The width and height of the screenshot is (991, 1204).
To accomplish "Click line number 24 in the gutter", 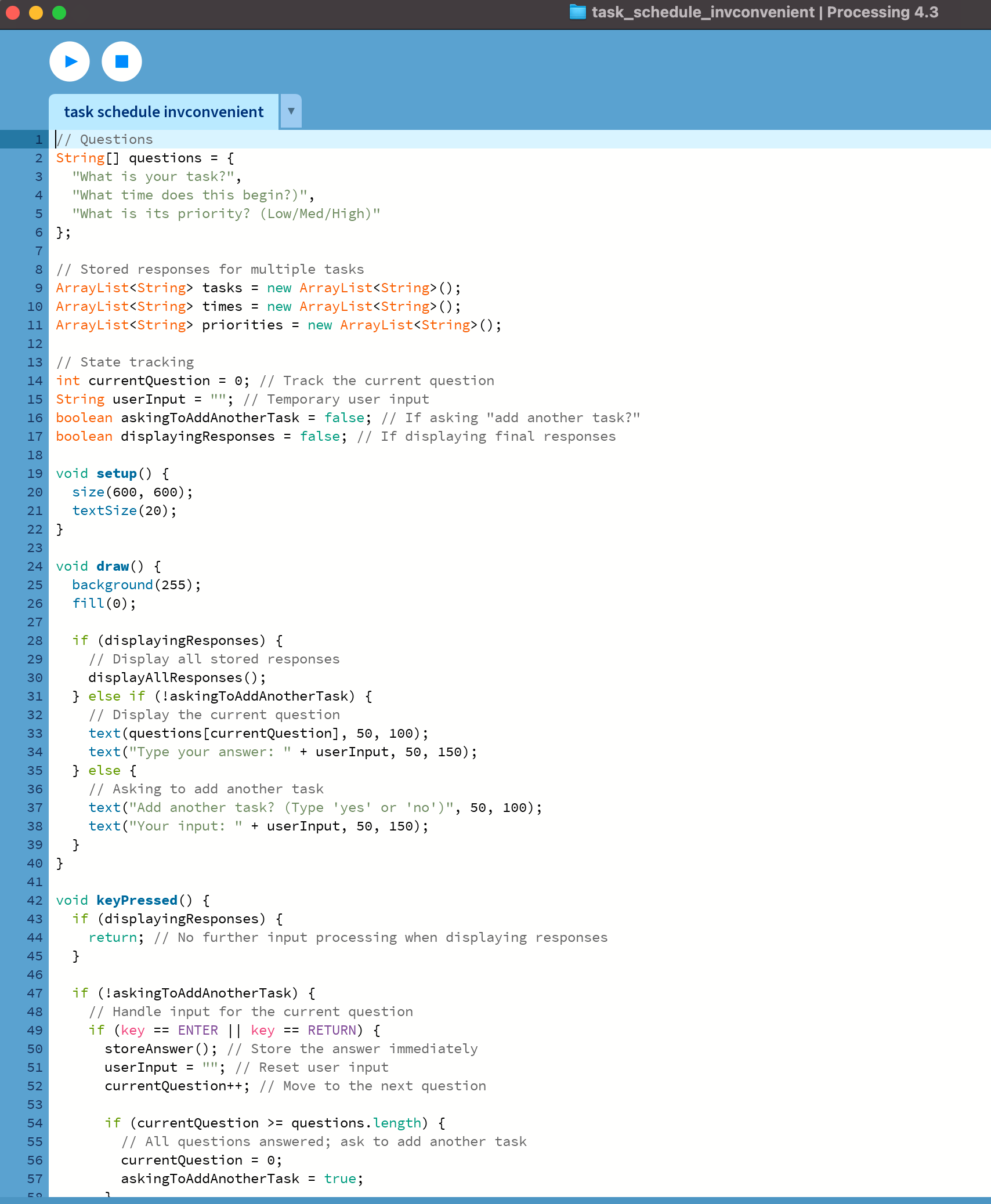I will (35, 566).
